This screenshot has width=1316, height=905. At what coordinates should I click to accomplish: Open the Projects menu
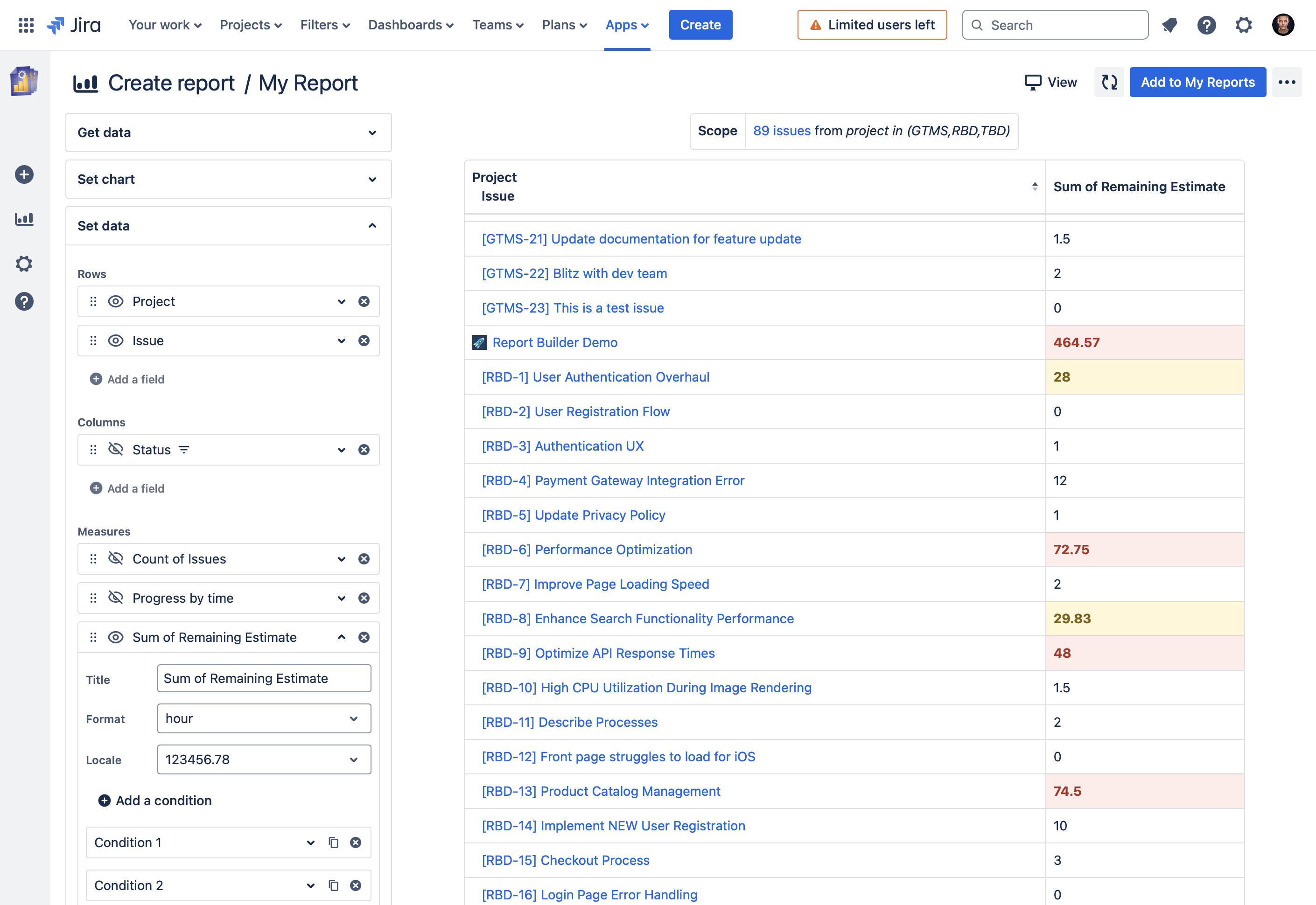tap(251, 25)
